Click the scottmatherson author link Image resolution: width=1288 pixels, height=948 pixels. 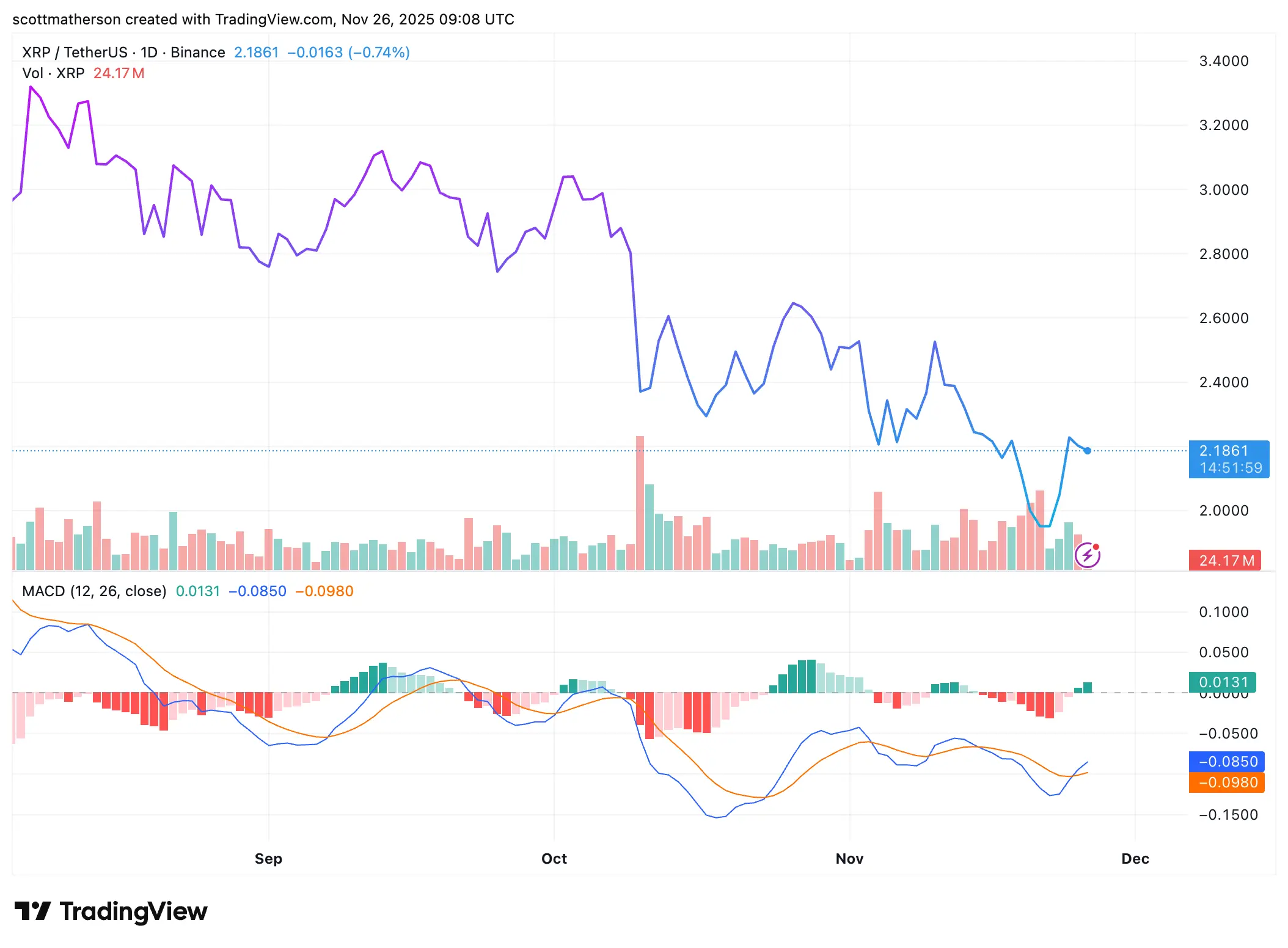point(64,19)
